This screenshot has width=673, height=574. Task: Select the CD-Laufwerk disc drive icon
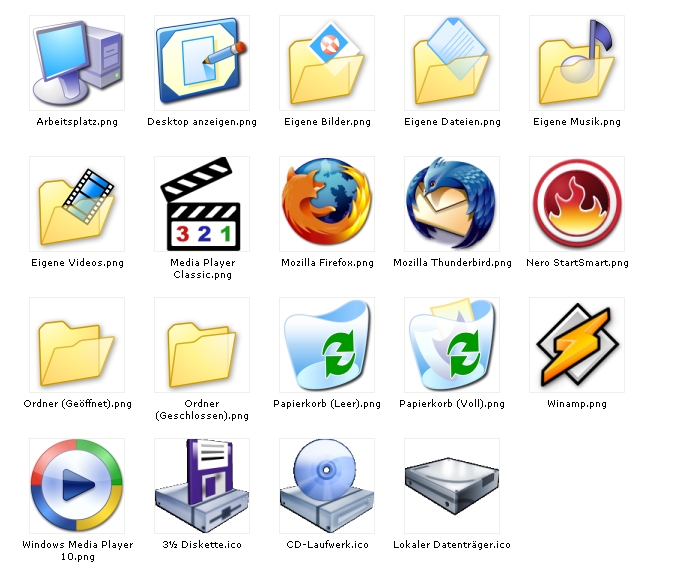click(x=327, y=486)
